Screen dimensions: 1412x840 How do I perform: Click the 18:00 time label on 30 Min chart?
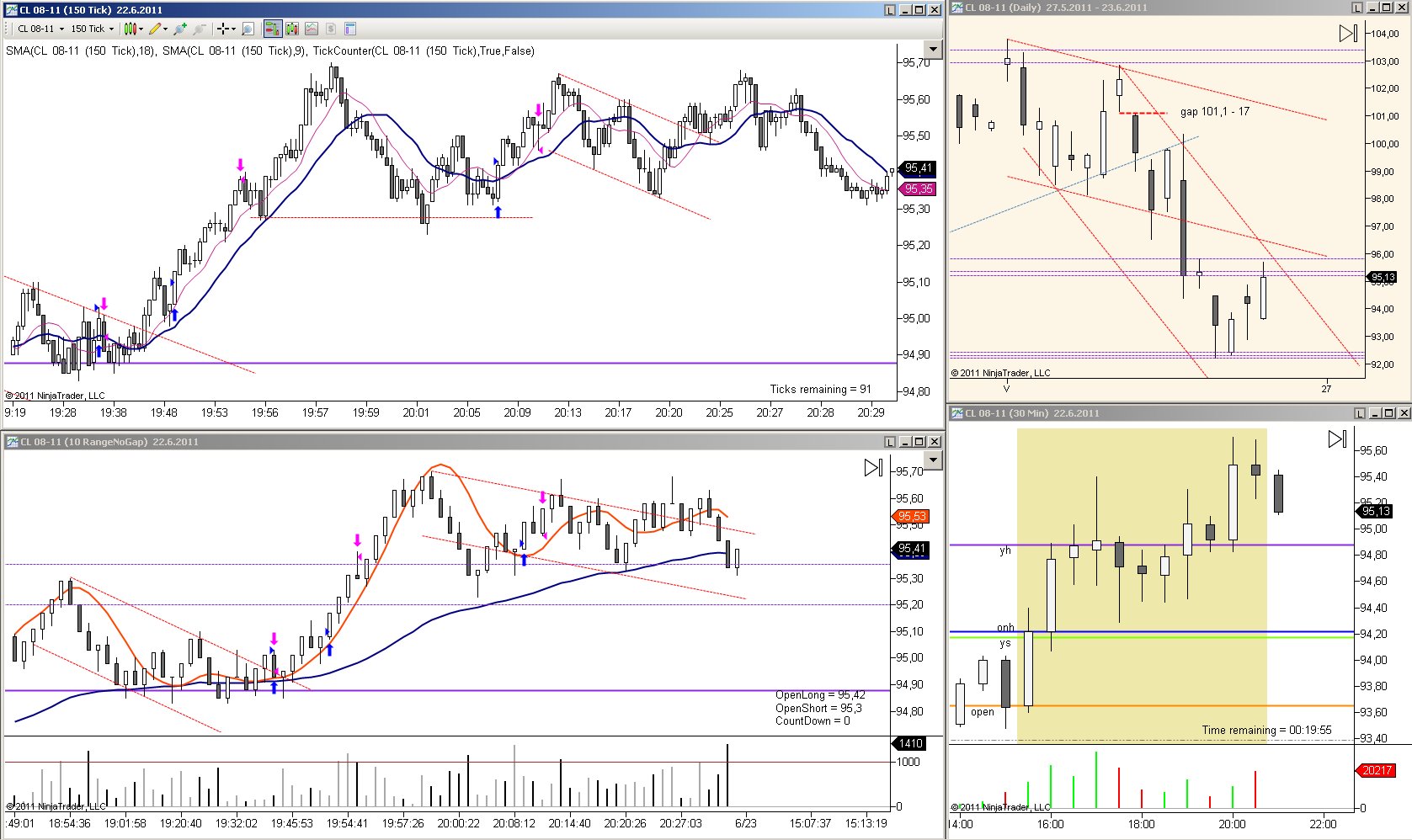click(x=1142, y=824)
